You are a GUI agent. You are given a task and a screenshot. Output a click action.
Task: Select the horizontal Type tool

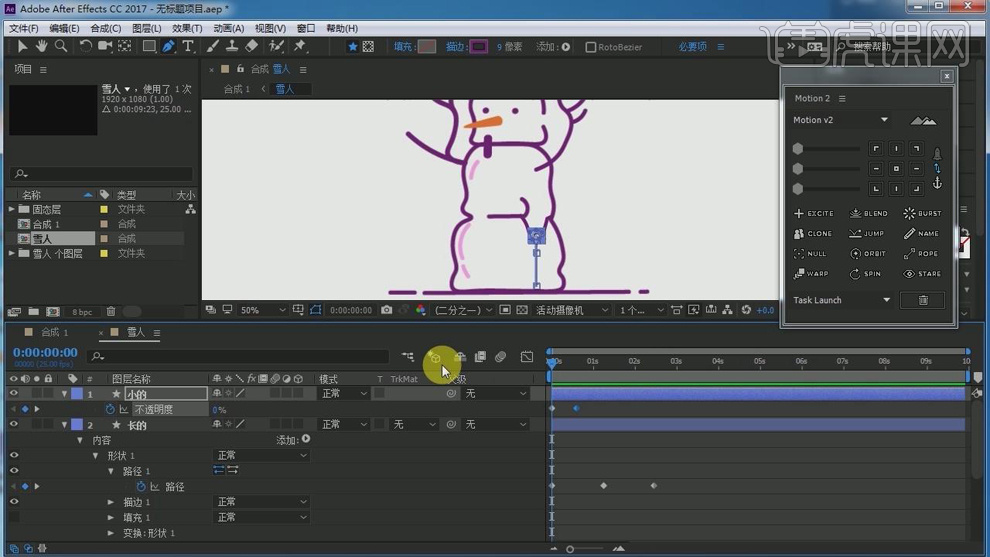188,47
